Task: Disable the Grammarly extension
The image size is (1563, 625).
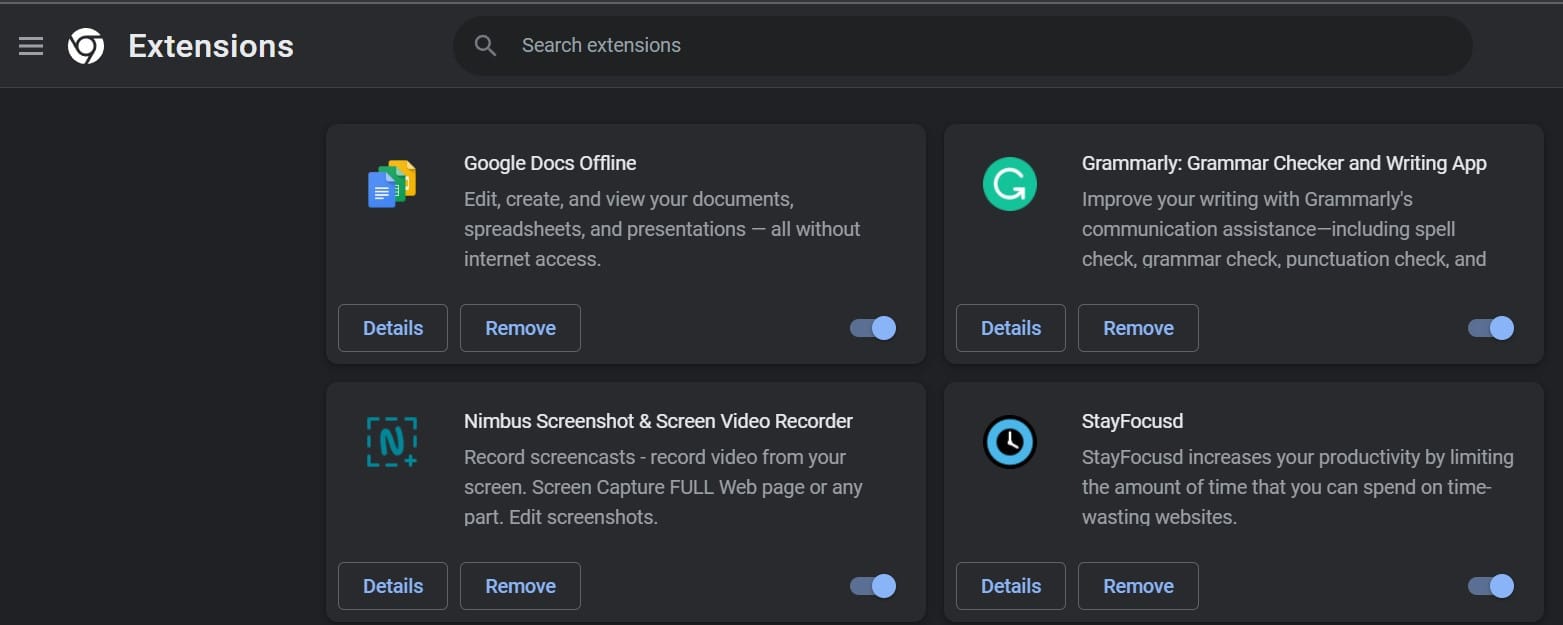Action: tap(1489, 328)
